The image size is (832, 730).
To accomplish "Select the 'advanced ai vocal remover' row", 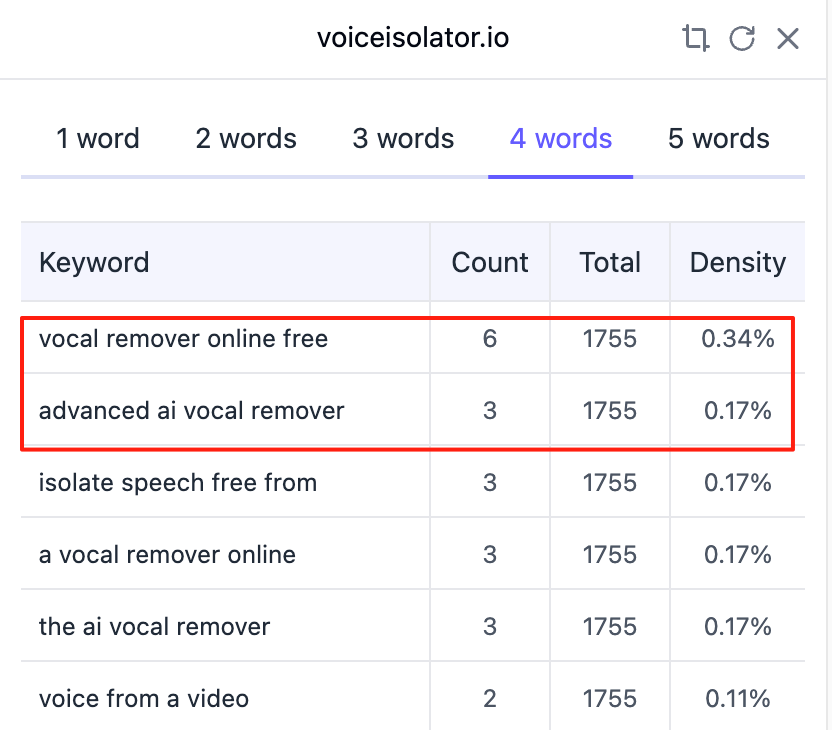I will [x=191, y=411].
